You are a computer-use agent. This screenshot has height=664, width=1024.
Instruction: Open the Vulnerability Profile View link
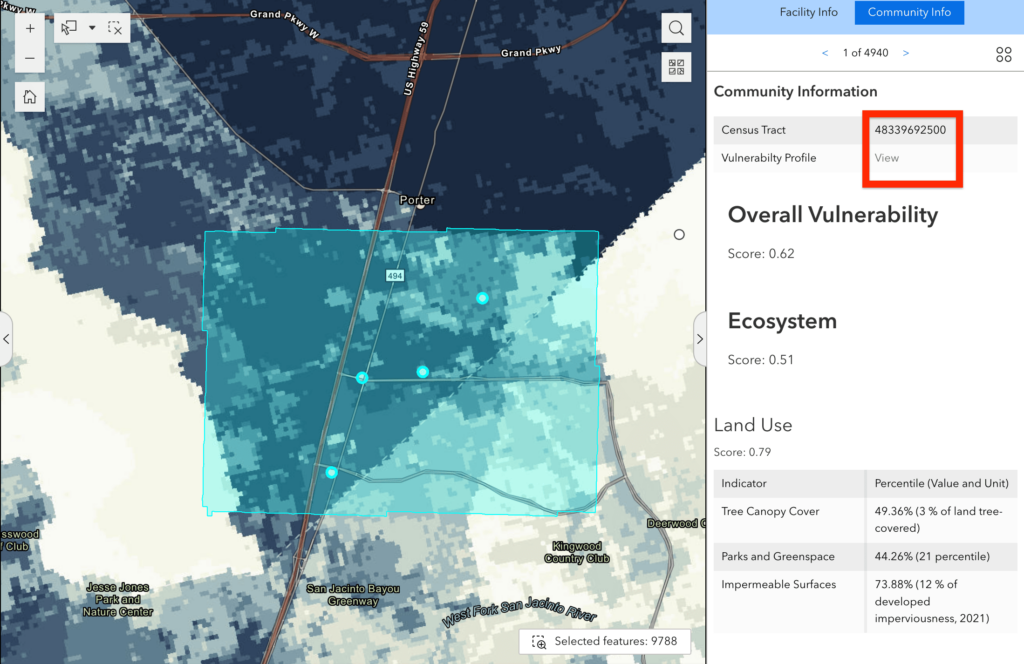pyautogui.click(x=885, y=157)
